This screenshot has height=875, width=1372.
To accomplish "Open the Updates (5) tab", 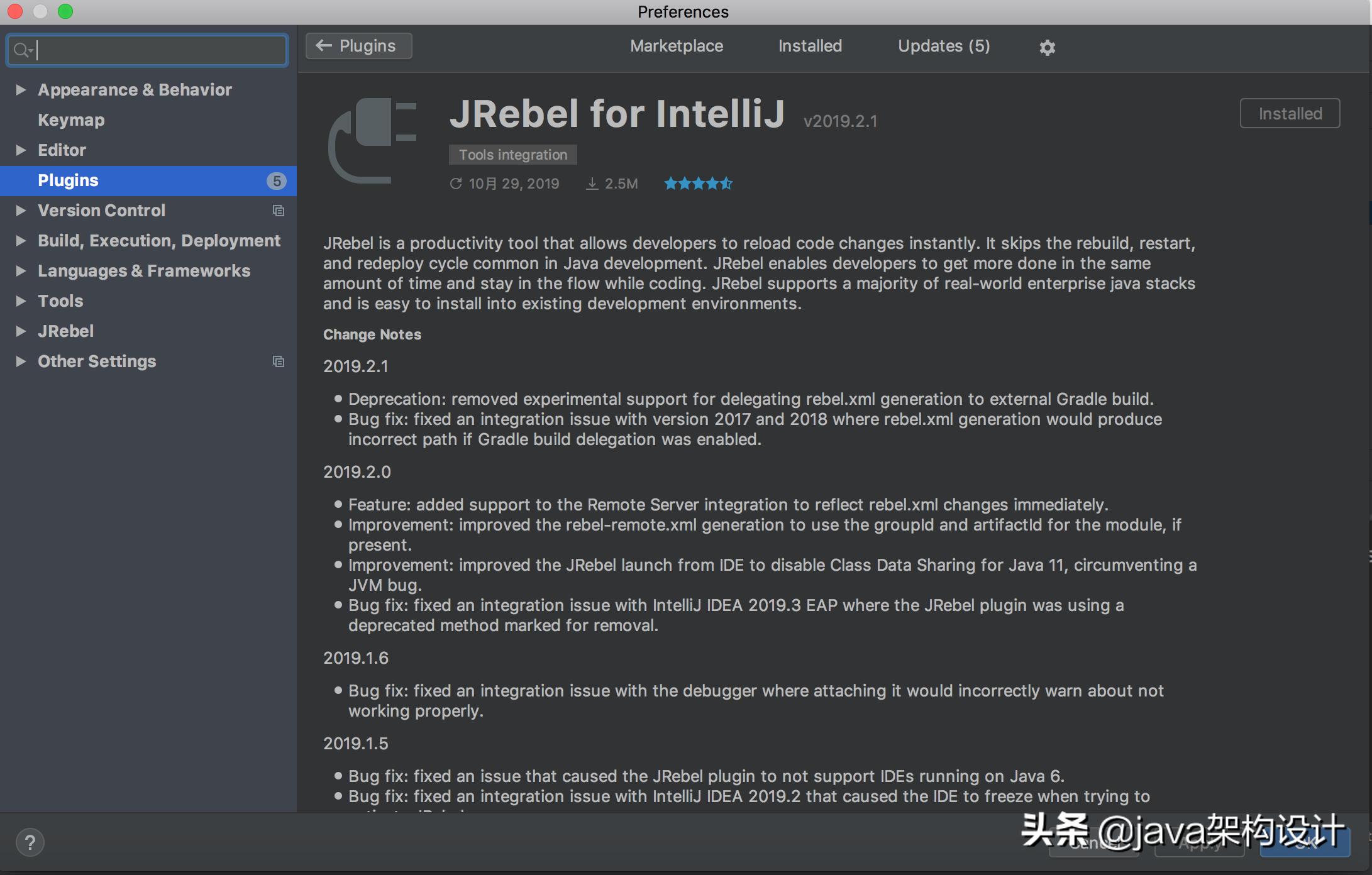I will [944, 46].
